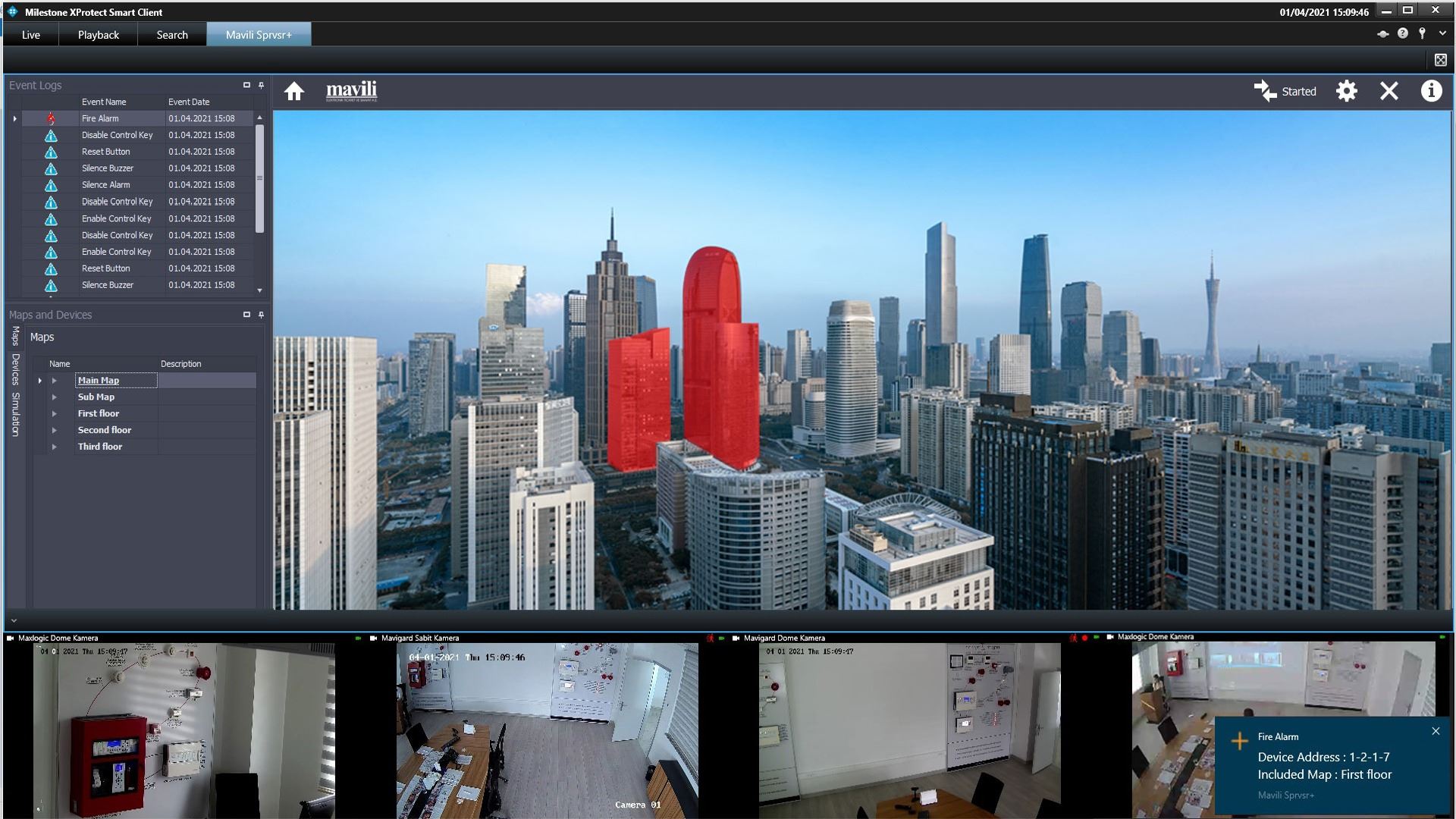Expand the Sub Map tree node

coord(54,397)
